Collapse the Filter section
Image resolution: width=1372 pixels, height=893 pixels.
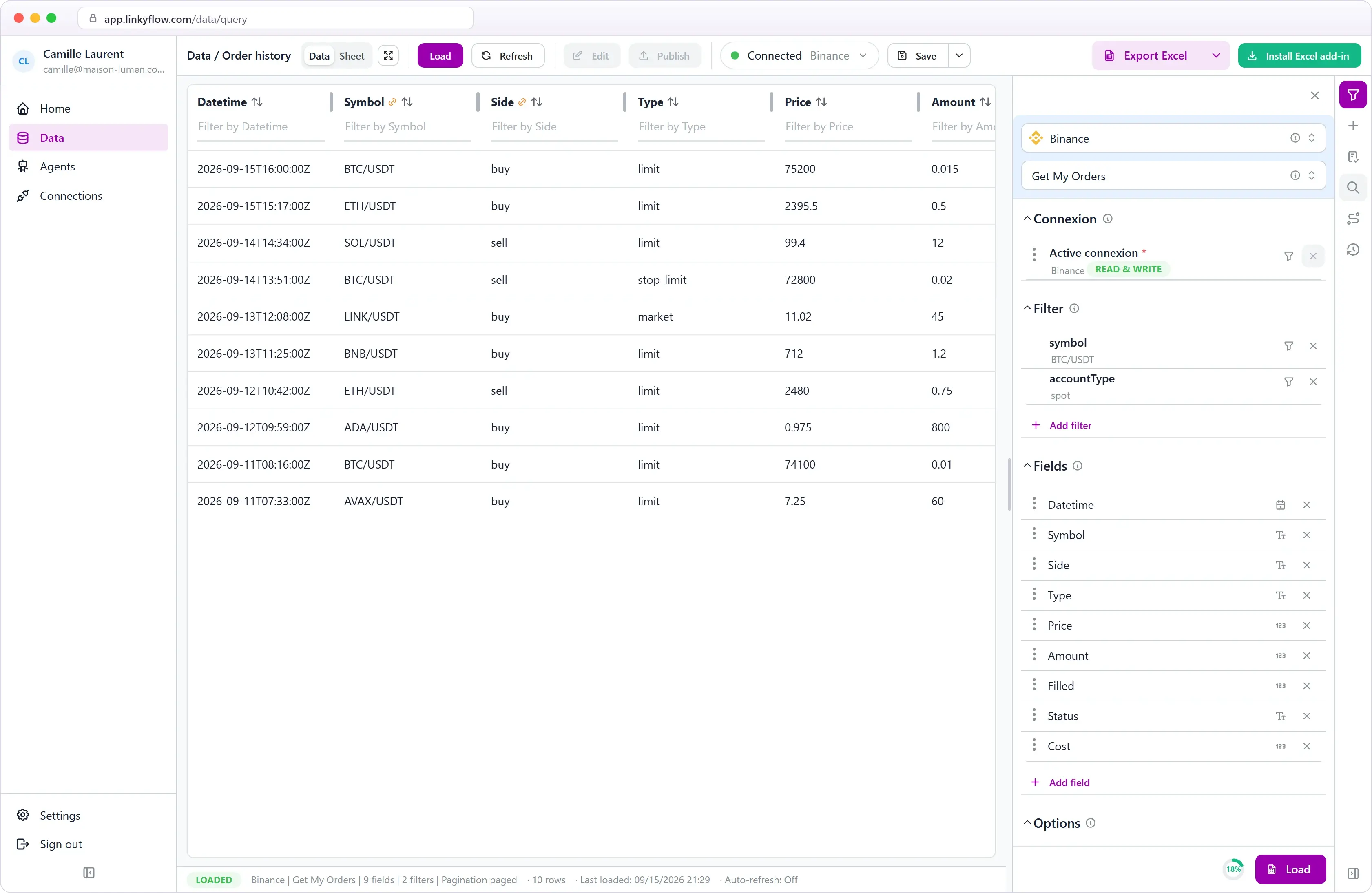1027,308
